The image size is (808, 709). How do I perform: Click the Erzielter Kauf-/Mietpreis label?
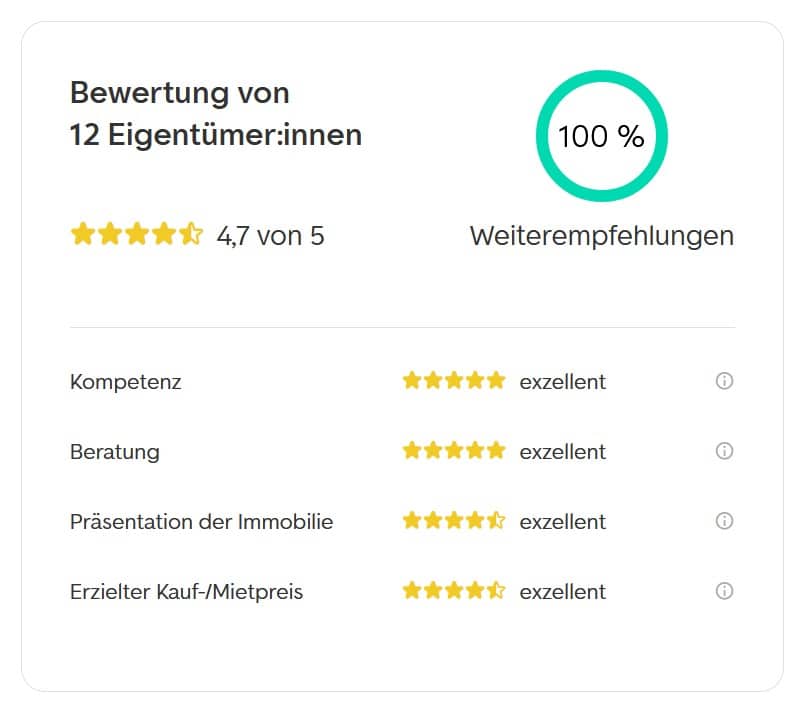tap(187, 592)
